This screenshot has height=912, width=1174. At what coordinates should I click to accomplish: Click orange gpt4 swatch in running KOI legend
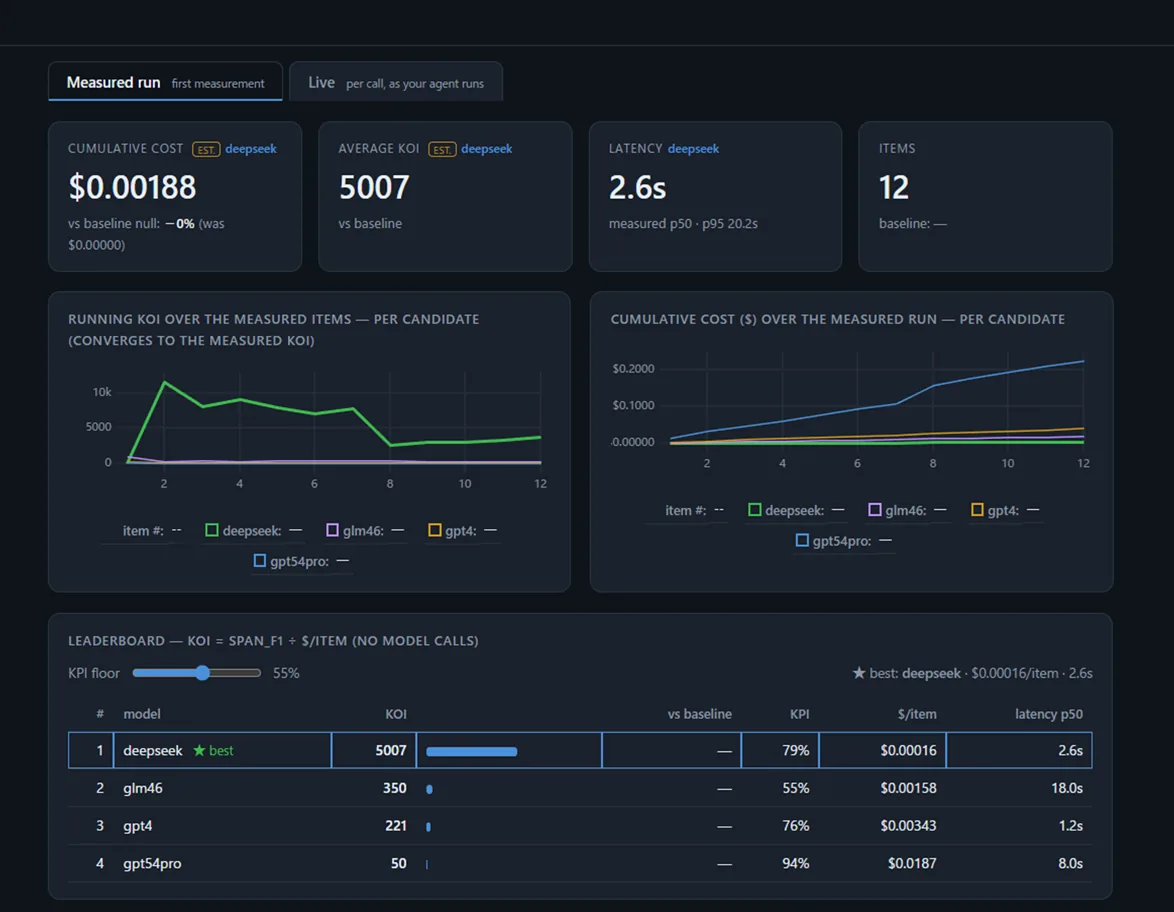pyautogui.click(x=434, y=530)
